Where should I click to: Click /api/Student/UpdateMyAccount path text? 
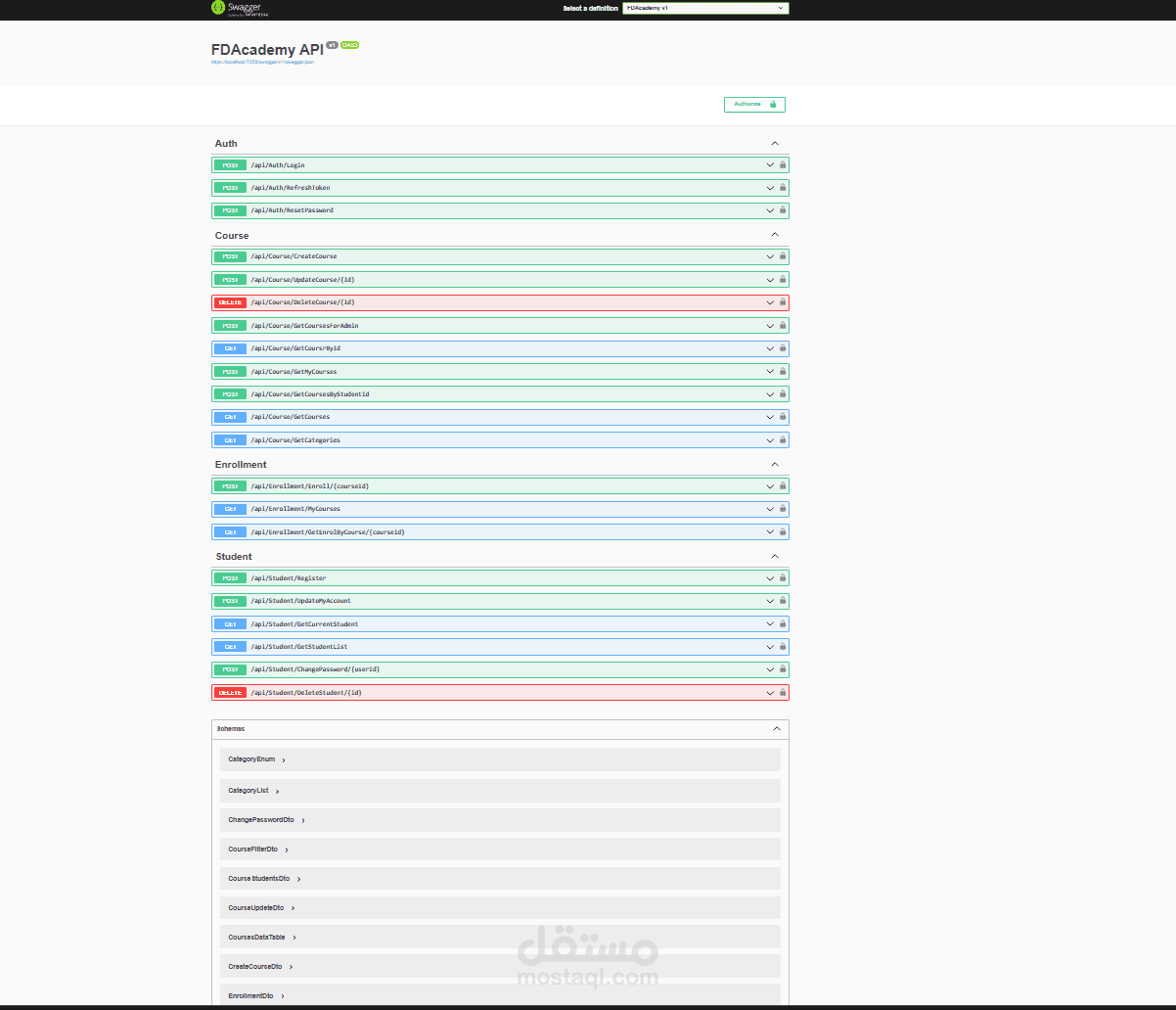(300, 601)
